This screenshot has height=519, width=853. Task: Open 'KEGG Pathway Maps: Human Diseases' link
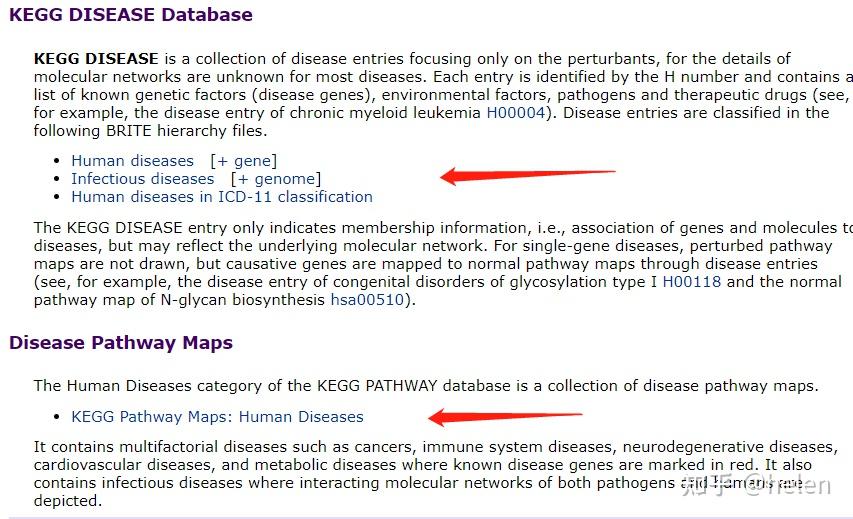tap(217, 417)
